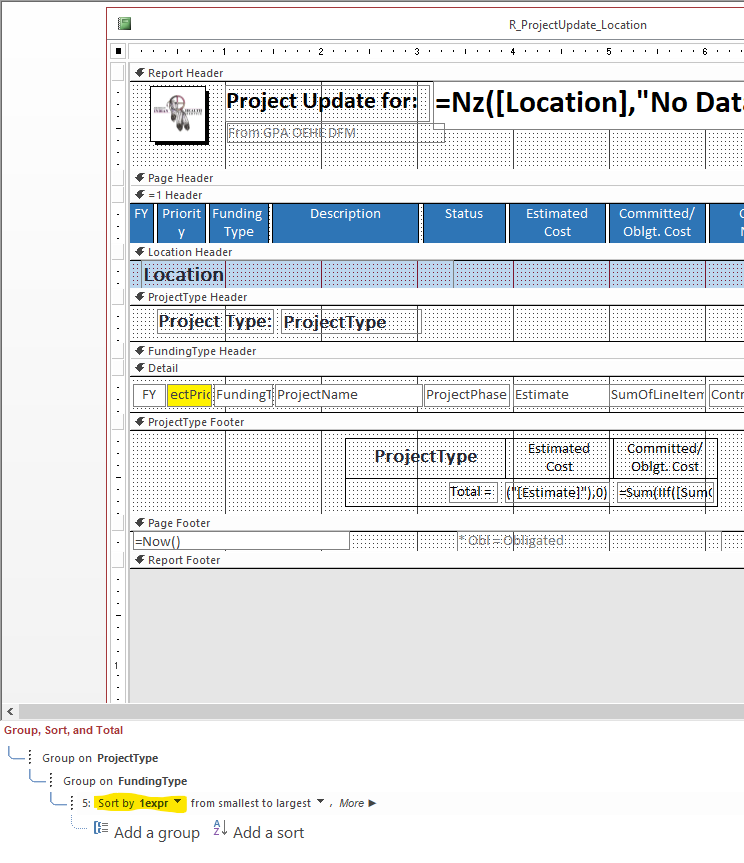Image resolution: width=744 pixels, height=863 pixels.
Task: Select the FY column header label
Action: (x=141, y=223)
